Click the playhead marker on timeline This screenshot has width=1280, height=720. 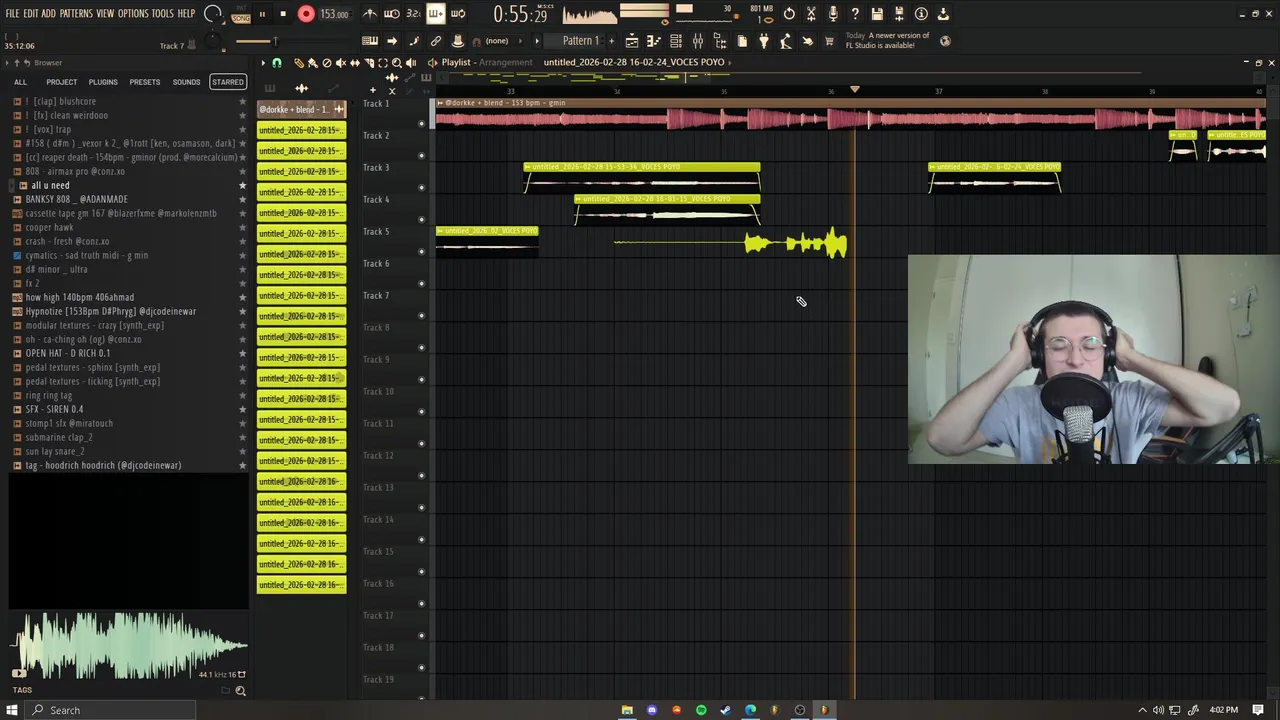854,90
